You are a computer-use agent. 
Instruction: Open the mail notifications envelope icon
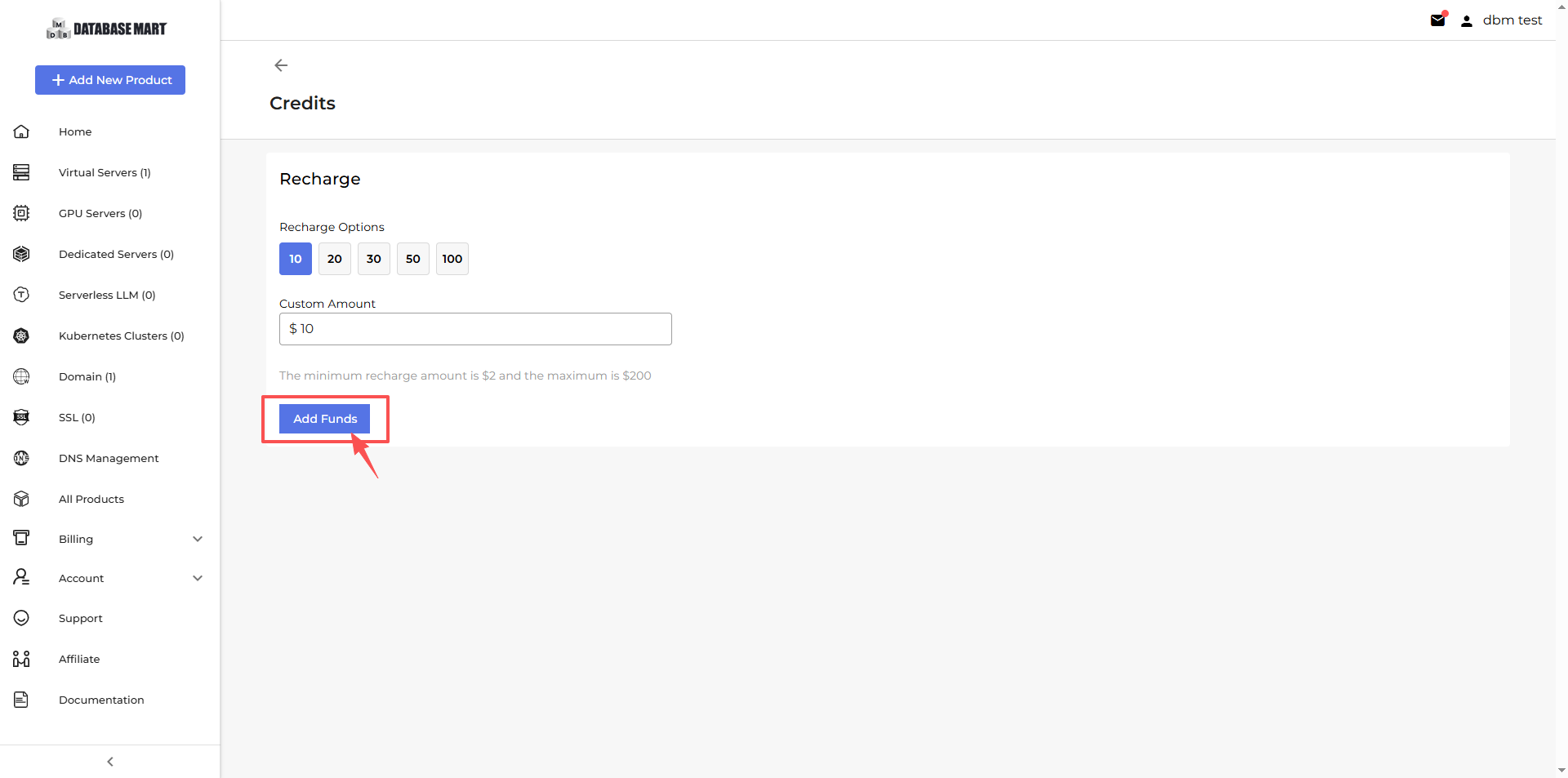[1438, 20]
